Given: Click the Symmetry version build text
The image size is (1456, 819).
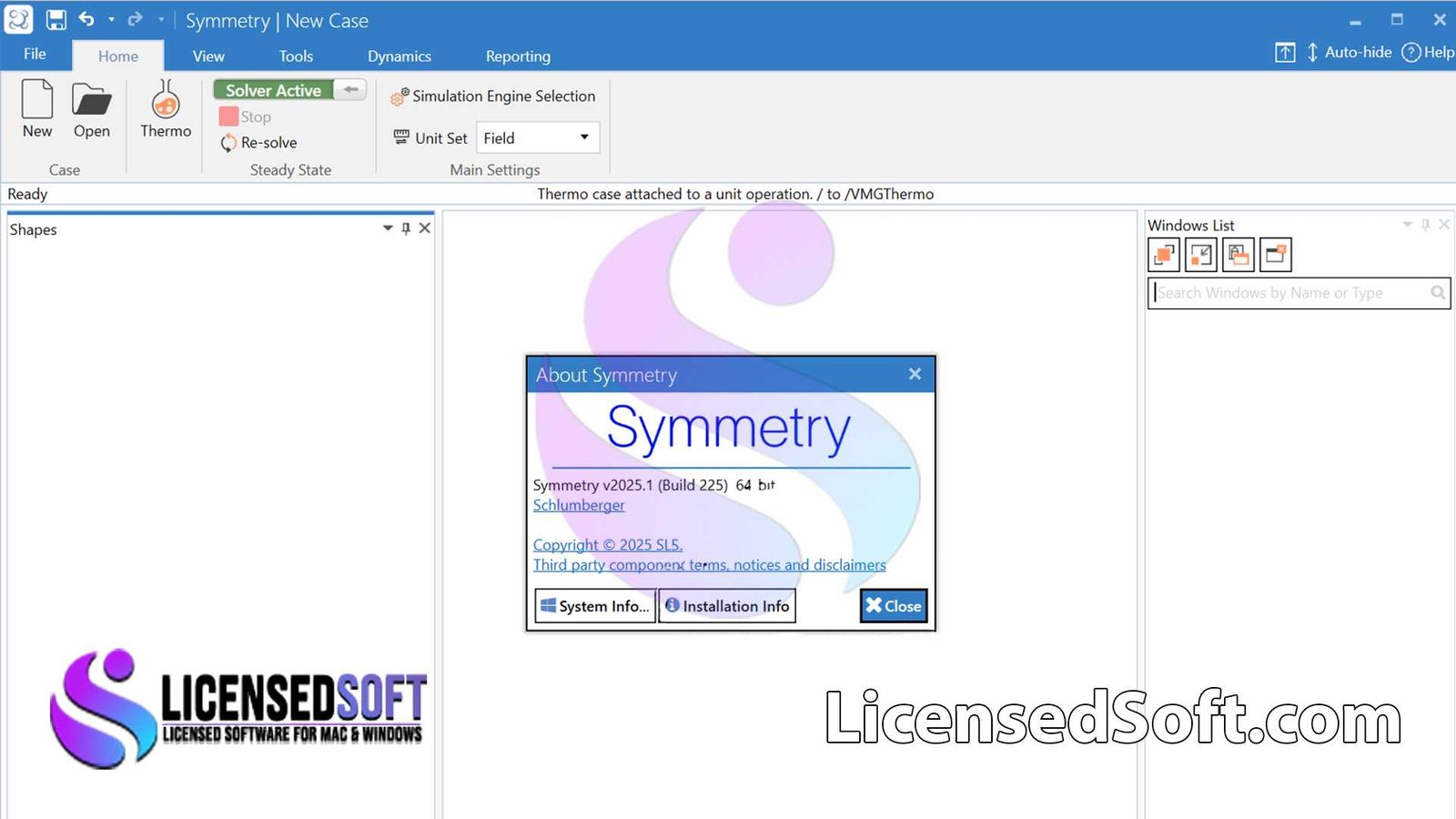Looking at the screenshot, I should tap(653, 485).
